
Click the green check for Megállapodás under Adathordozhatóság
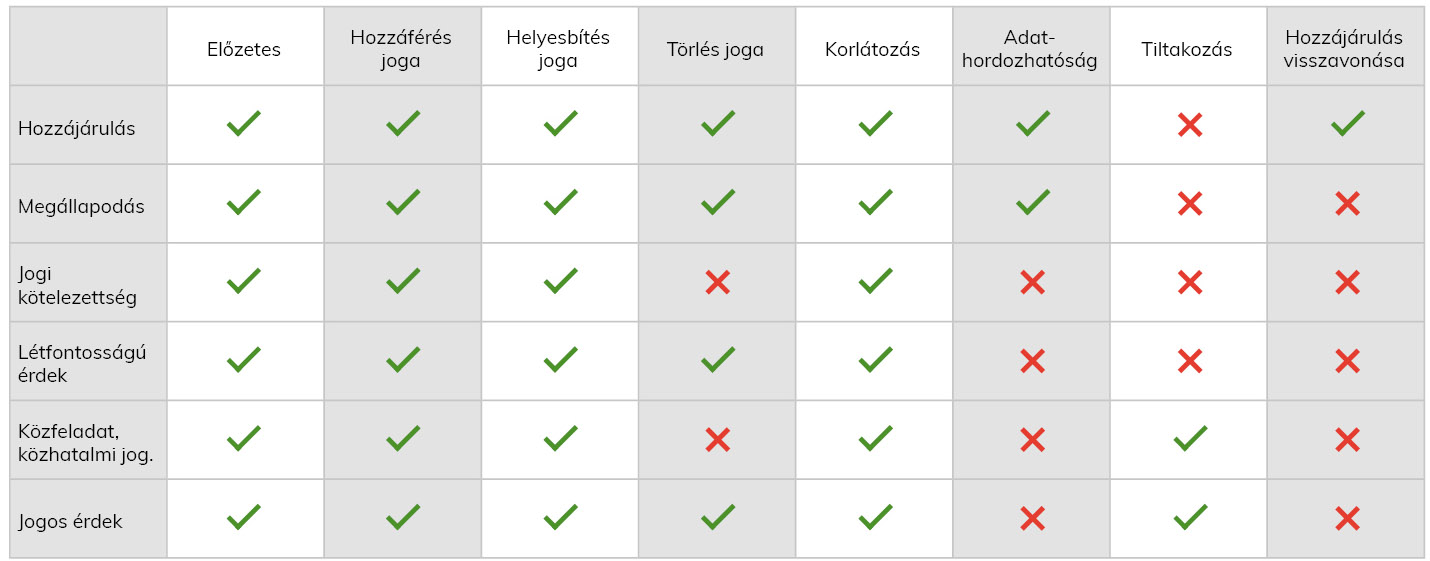(1032, 204)
